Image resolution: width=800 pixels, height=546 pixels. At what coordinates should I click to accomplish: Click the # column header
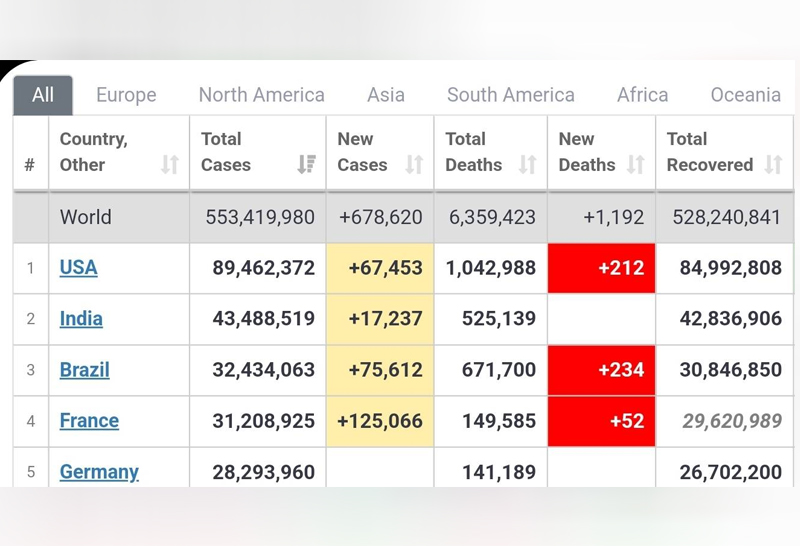(30, 165)
